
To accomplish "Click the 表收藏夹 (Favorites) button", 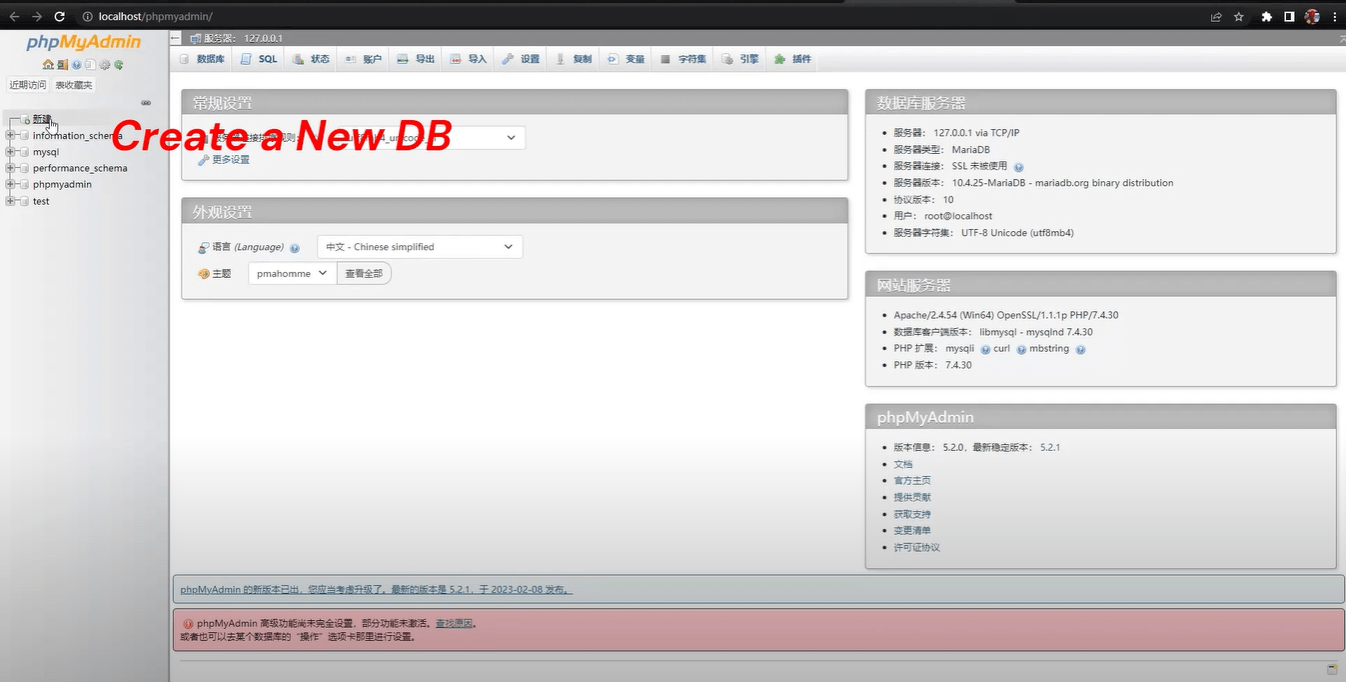I will coord(74,85).
